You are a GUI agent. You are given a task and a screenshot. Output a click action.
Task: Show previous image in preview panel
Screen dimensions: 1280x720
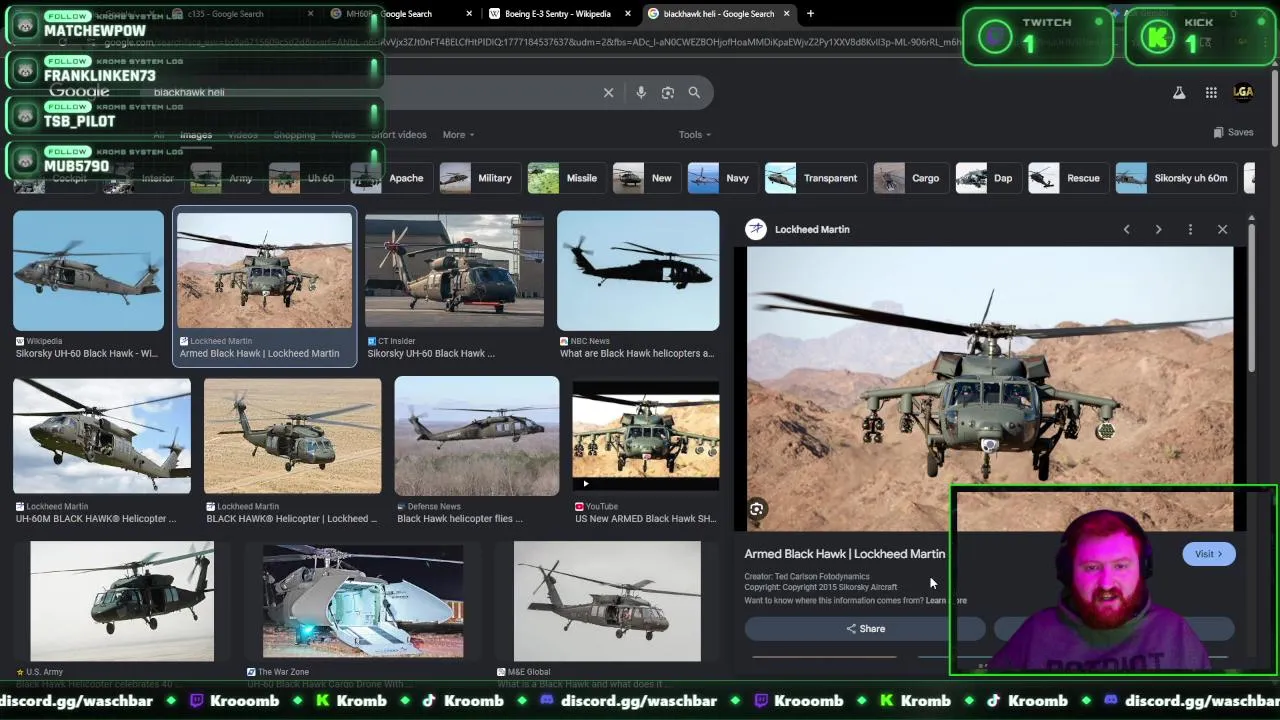click(1126, 229)
